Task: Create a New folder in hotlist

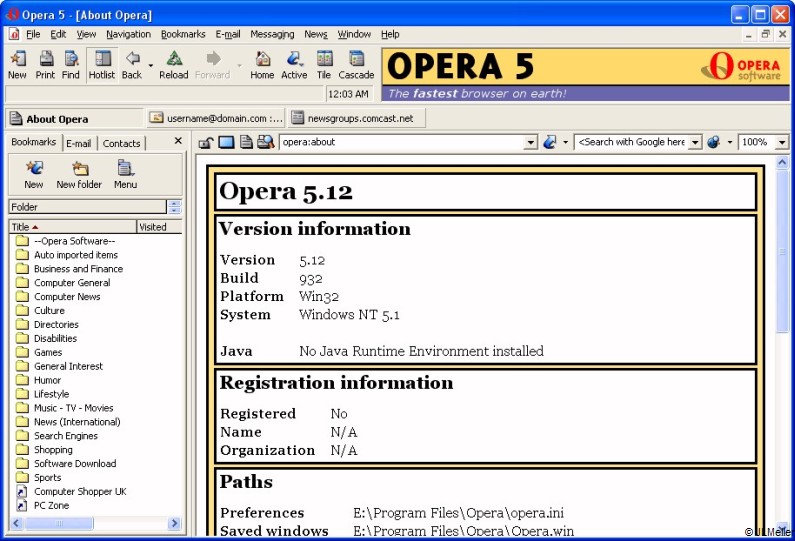Action: (79, 174)
